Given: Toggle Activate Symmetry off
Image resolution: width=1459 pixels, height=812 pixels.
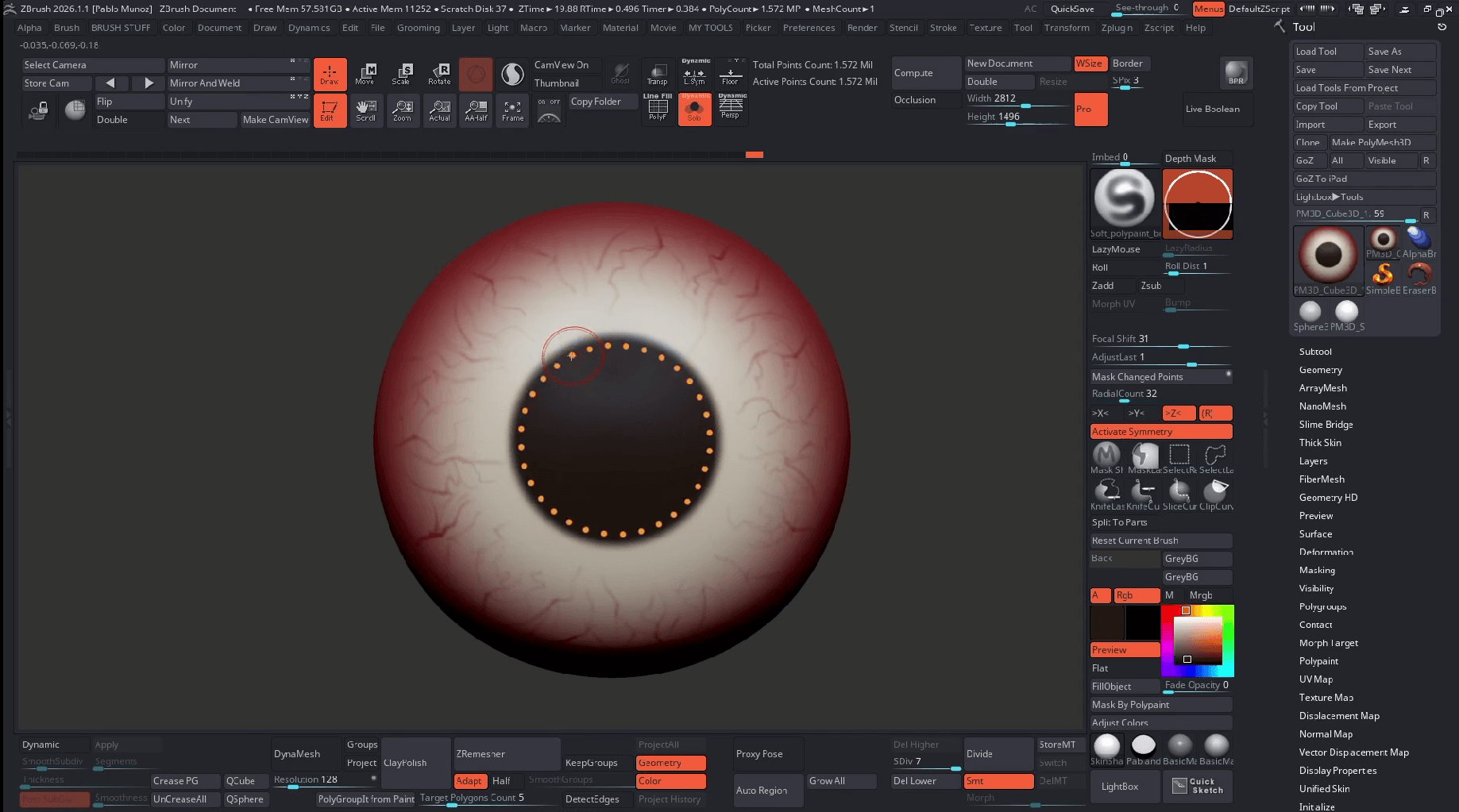Looking at the screenshot, I should tap(1160, 432).
